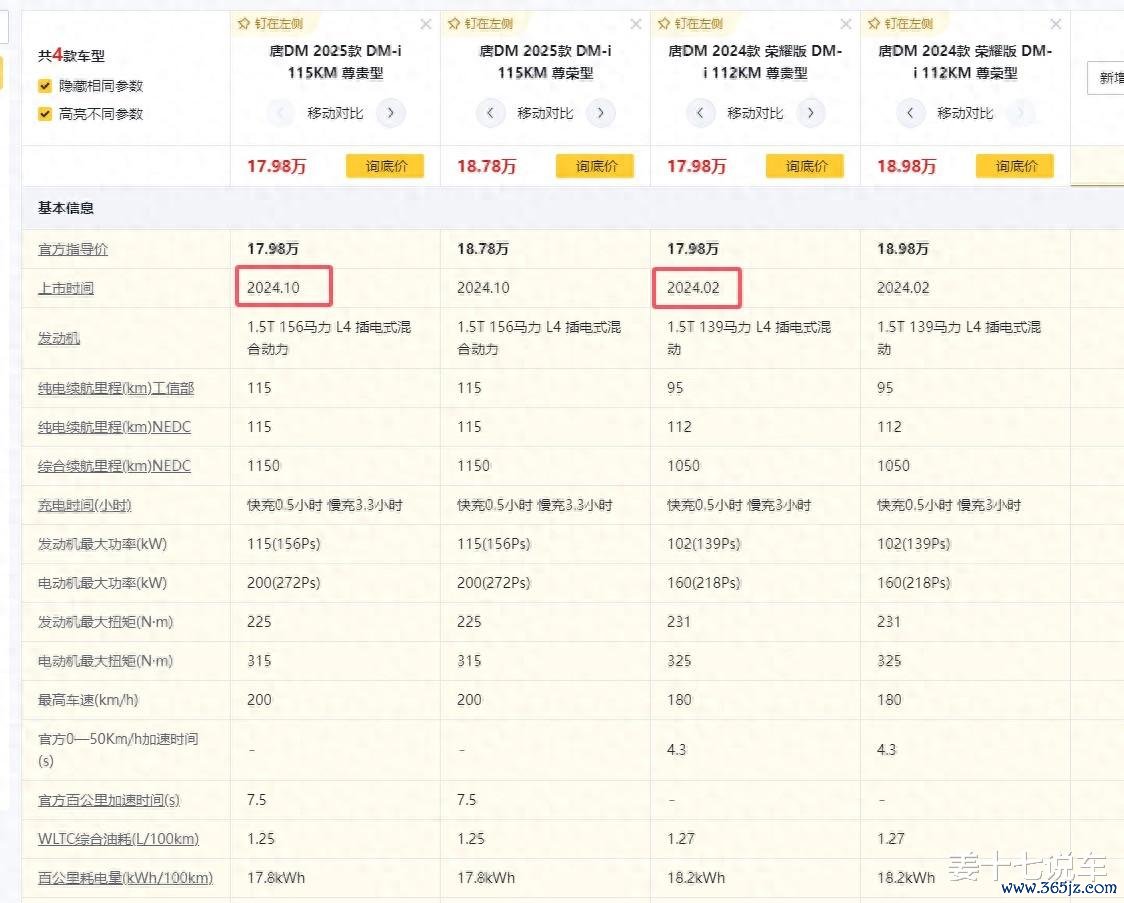Viewport: 1124px width, 903px height.
Task: Move 2025款 115KM 尊荣型 column right
Action: click(601, 113)
